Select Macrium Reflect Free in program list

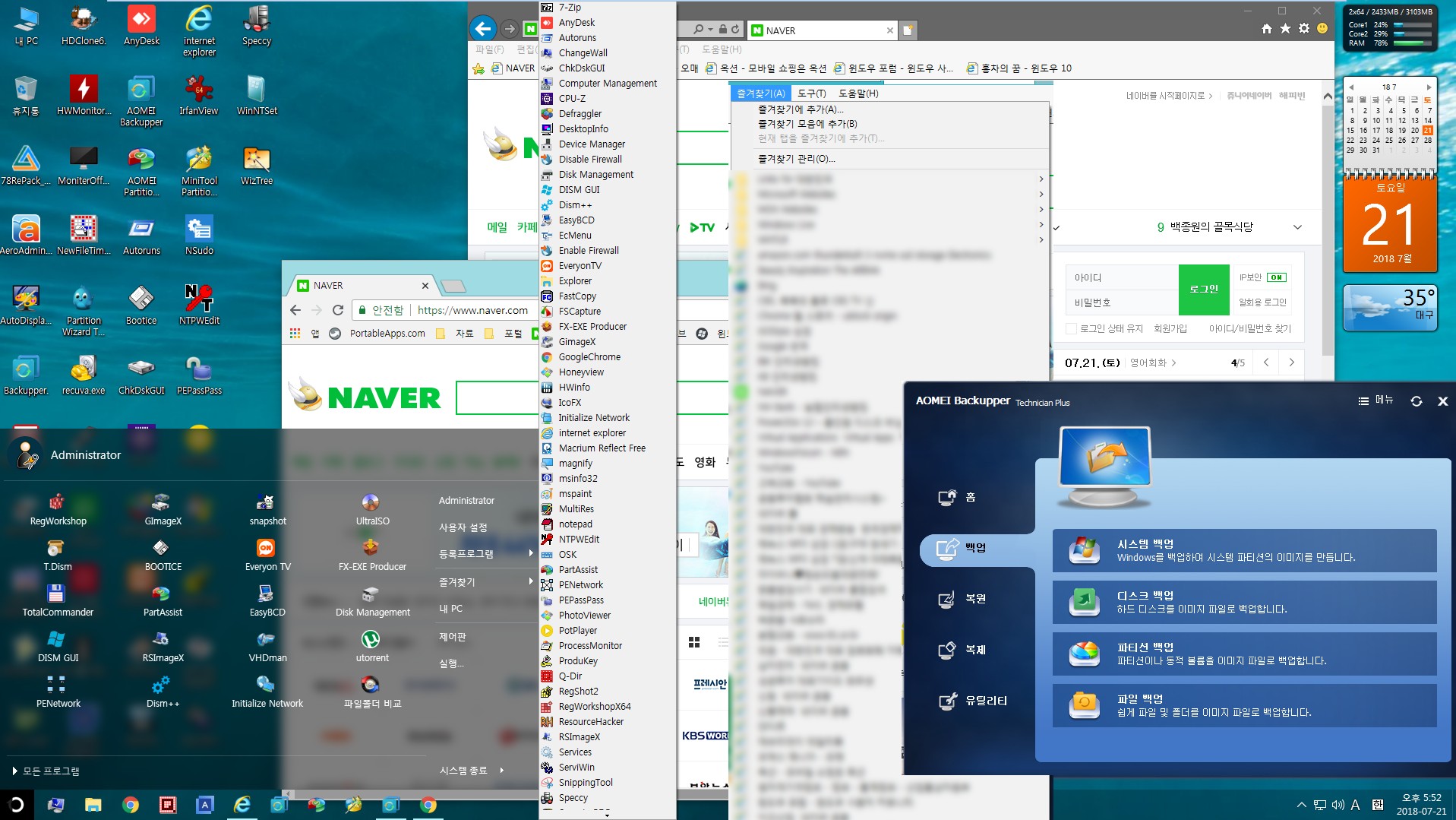pyautogui.click(x=602, y=448)
